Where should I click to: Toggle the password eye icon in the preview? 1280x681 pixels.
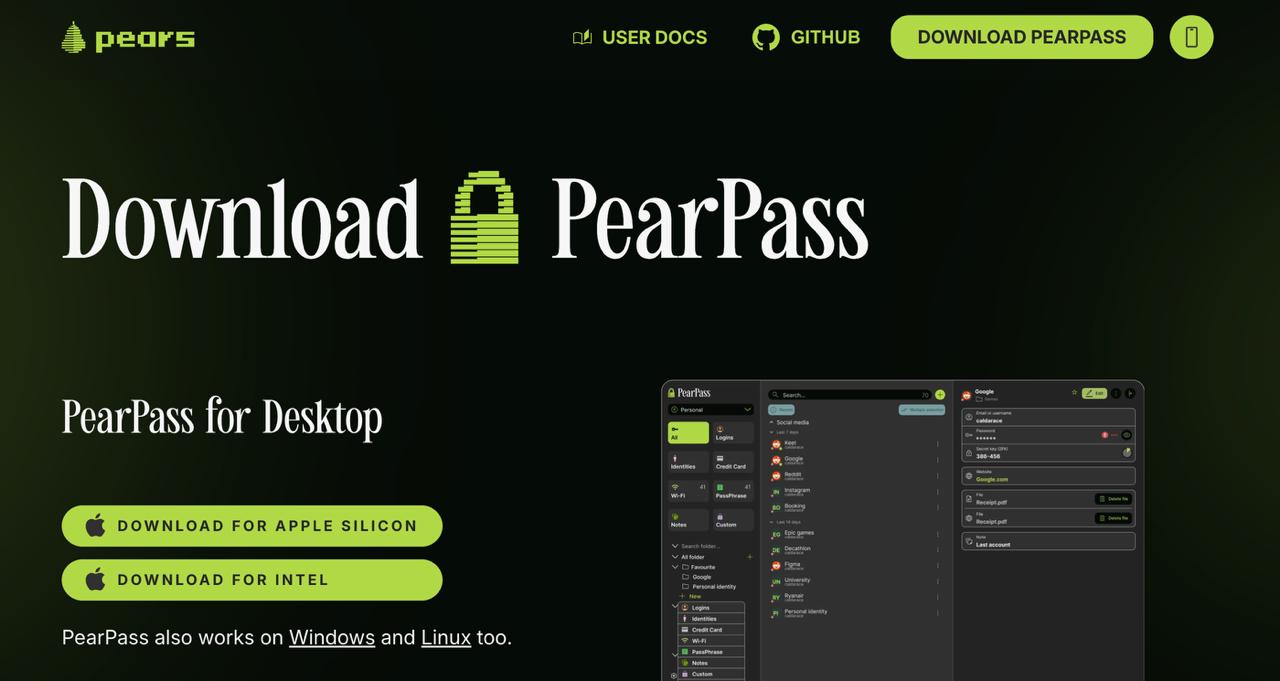click(x=1126, y=435)
